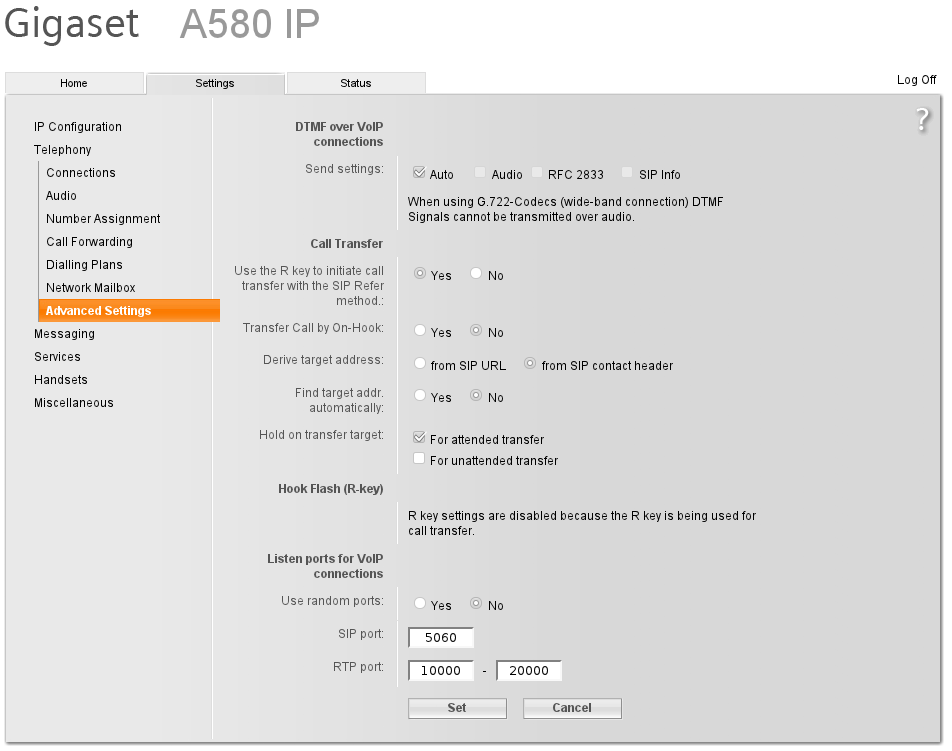Select No for R key call transfer
Viewport: 952px width, 751px height.
tap(476, 273)
